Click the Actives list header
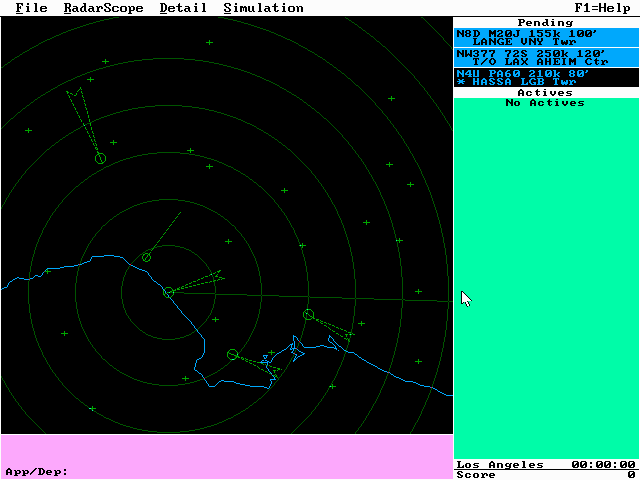This screenshot has width=640, height=480. (x=545, y=93)
